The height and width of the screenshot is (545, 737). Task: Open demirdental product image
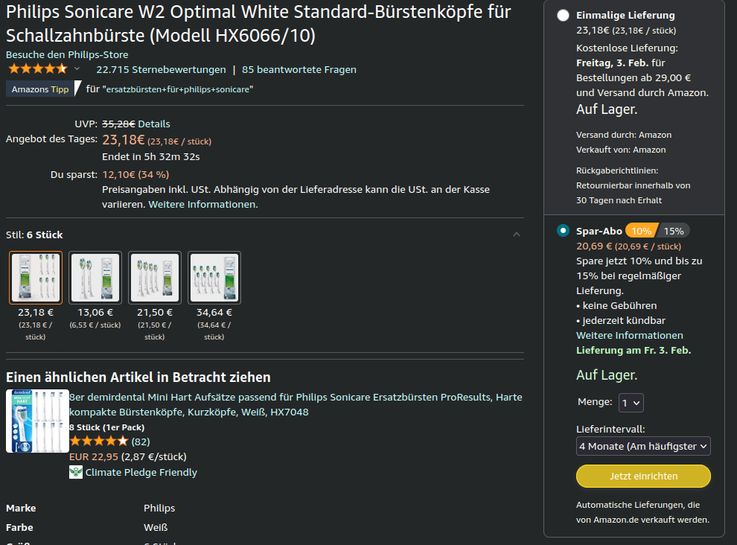[x=37, y=421]
